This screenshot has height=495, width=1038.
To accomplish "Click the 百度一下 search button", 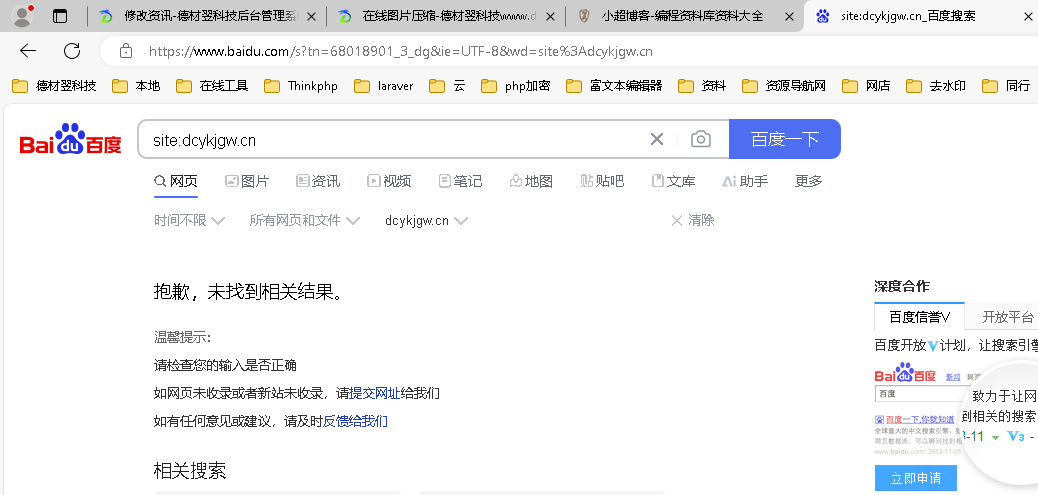I will [784, 139].
